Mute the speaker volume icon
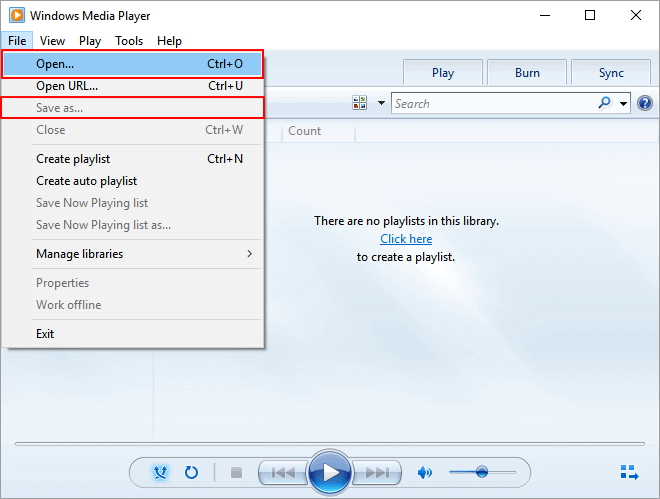 [425, 472]
